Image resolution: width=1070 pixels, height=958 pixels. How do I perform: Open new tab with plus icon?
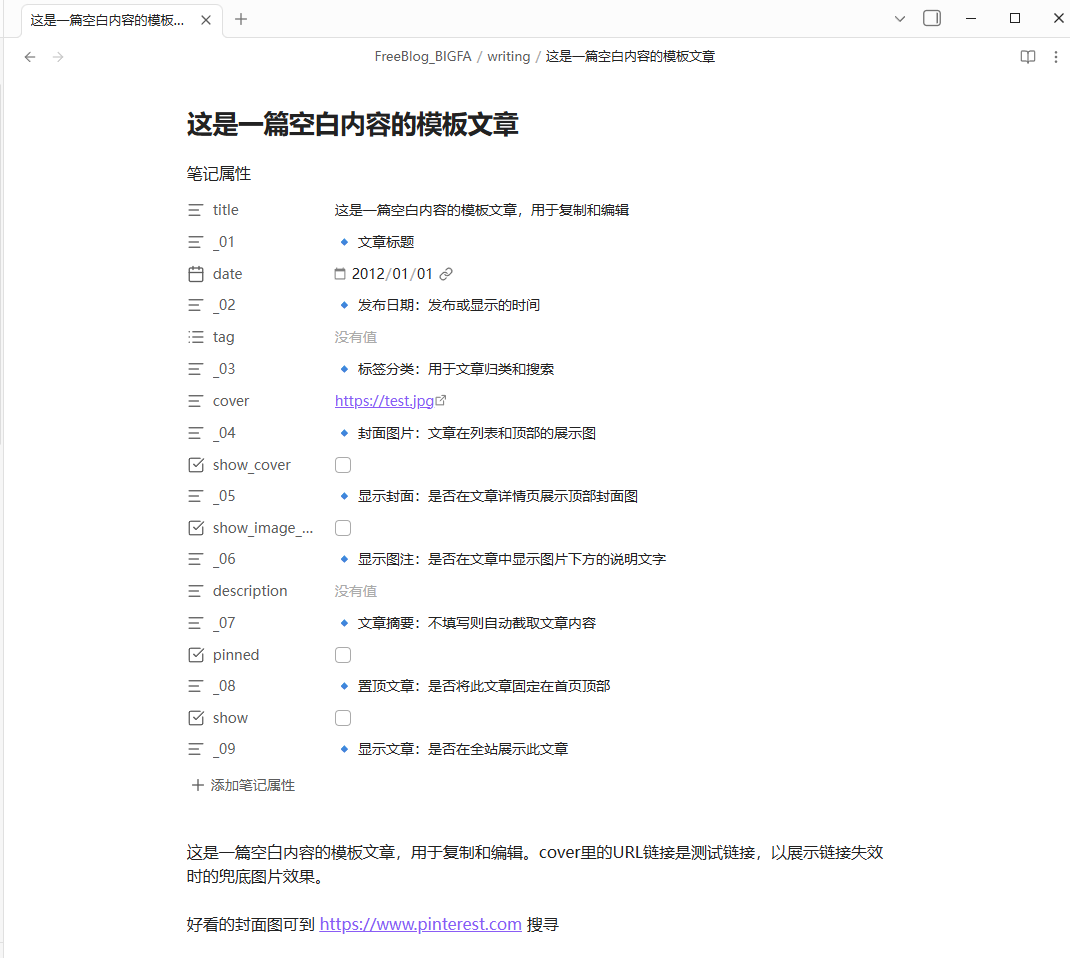pyautogui.click(x=240, y=19)
